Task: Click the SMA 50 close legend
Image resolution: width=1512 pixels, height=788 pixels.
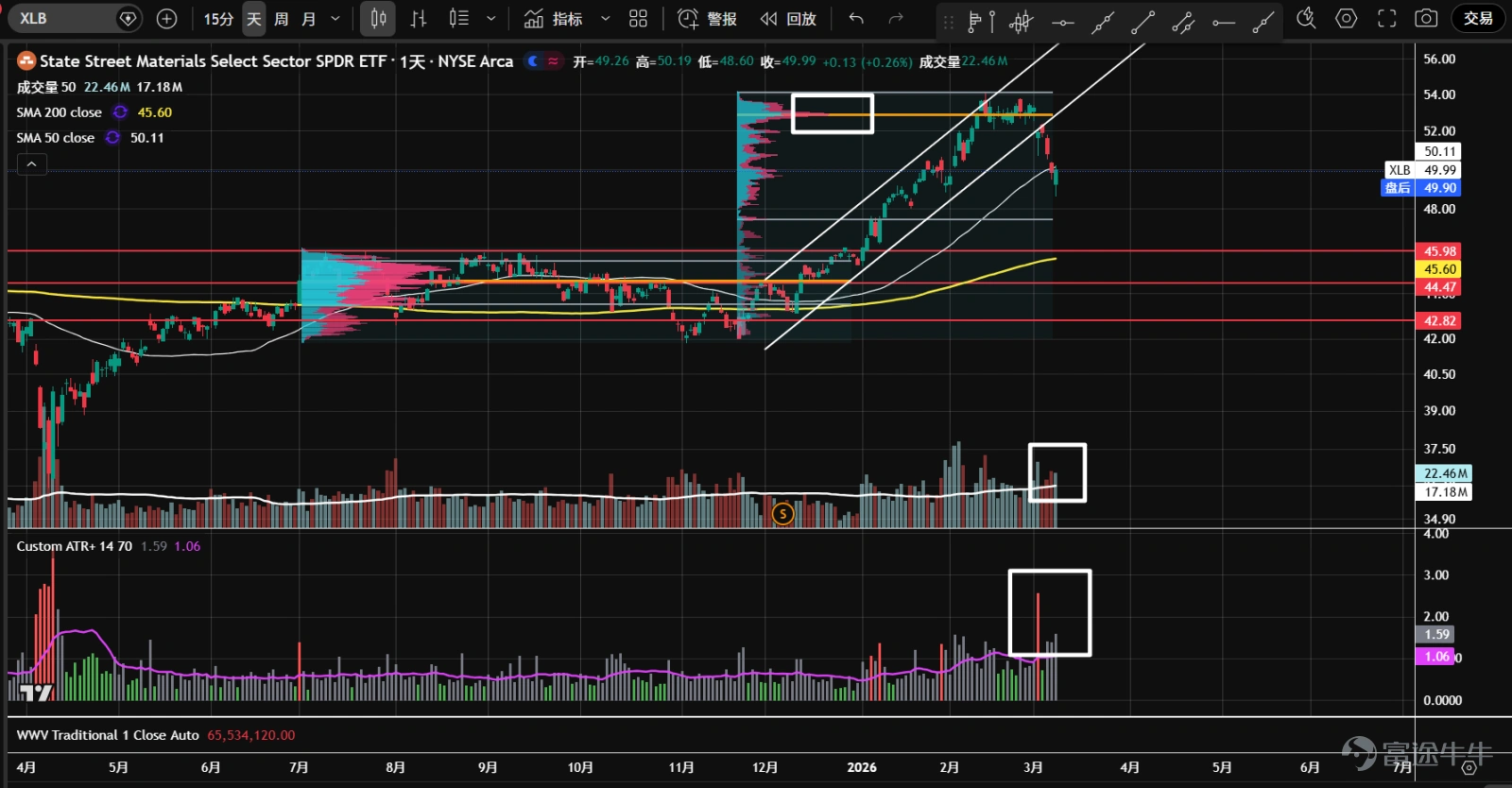Action: pos(55,138)
